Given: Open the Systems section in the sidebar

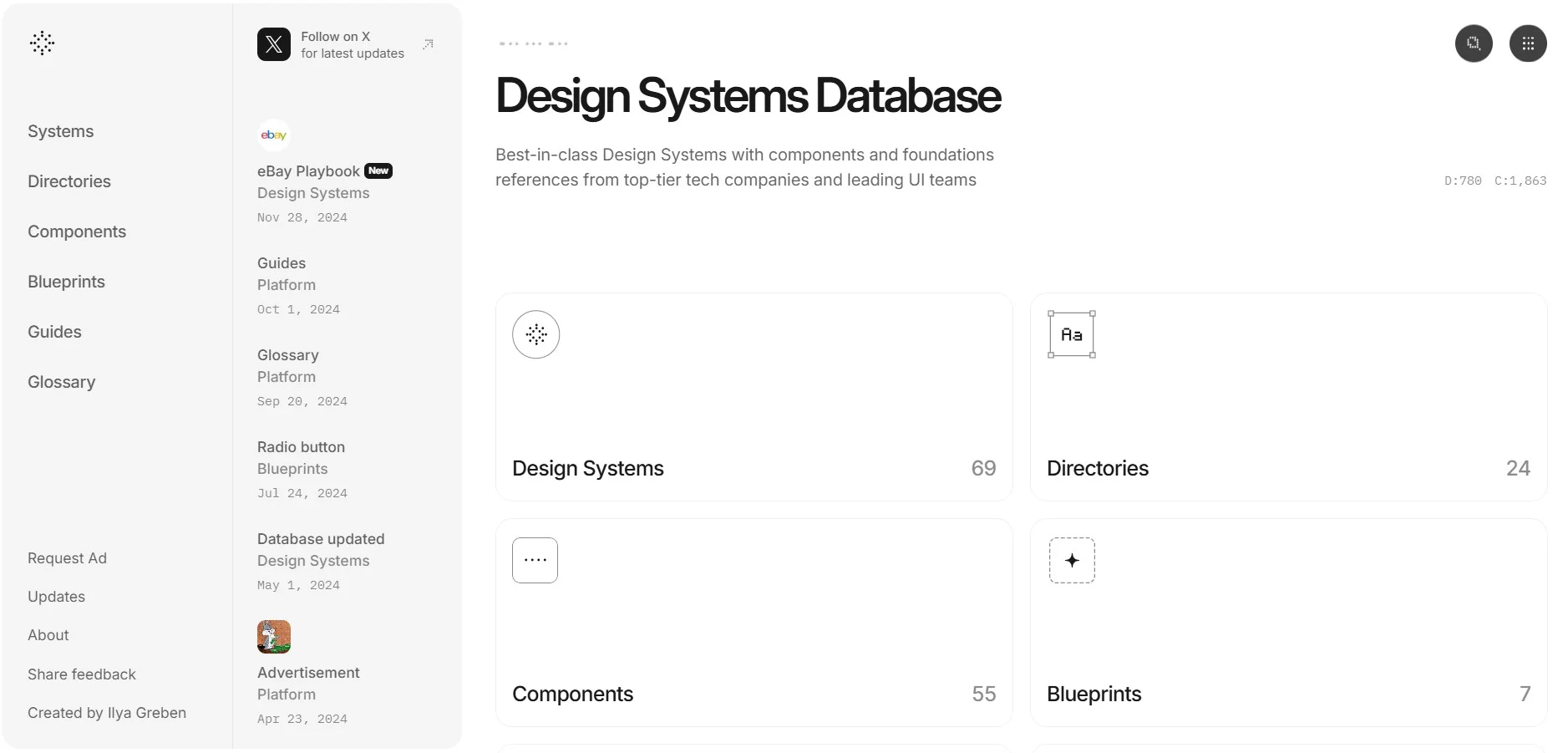Looking at the screenshot, I should (x=60, y=130).
